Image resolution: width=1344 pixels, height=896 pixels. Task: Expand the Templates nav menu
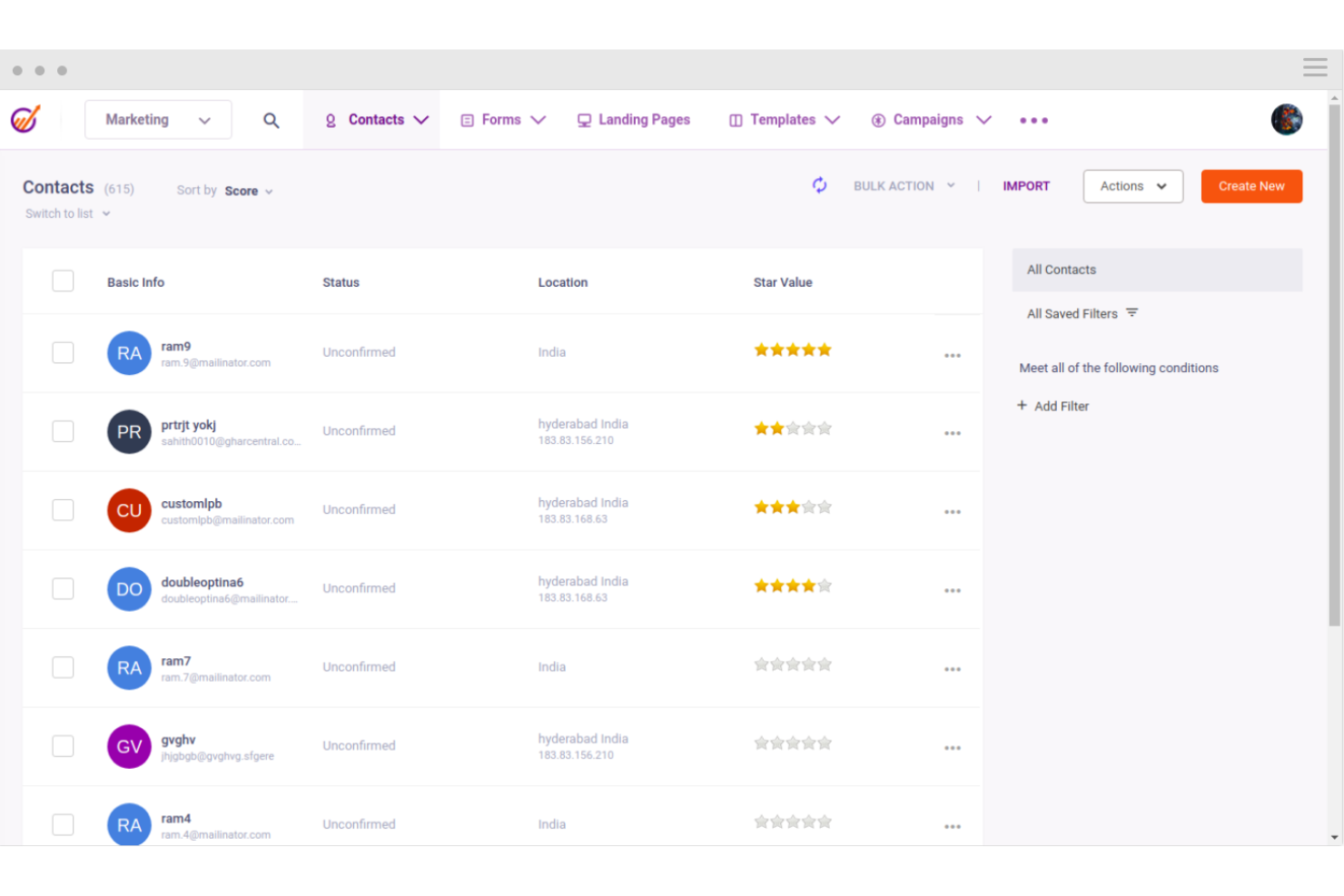click(785, 120)
